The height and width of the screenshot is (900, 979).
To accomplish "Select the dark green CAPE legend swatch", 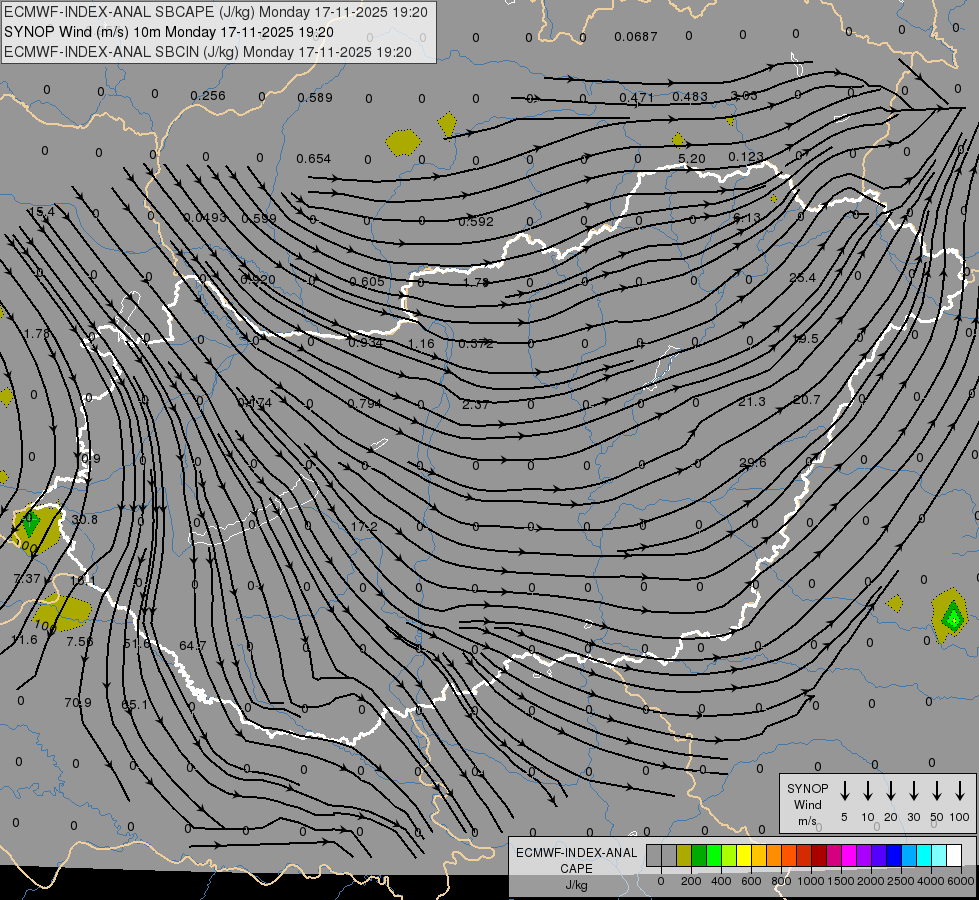I will pyautogui.click(x=699, y=856).
